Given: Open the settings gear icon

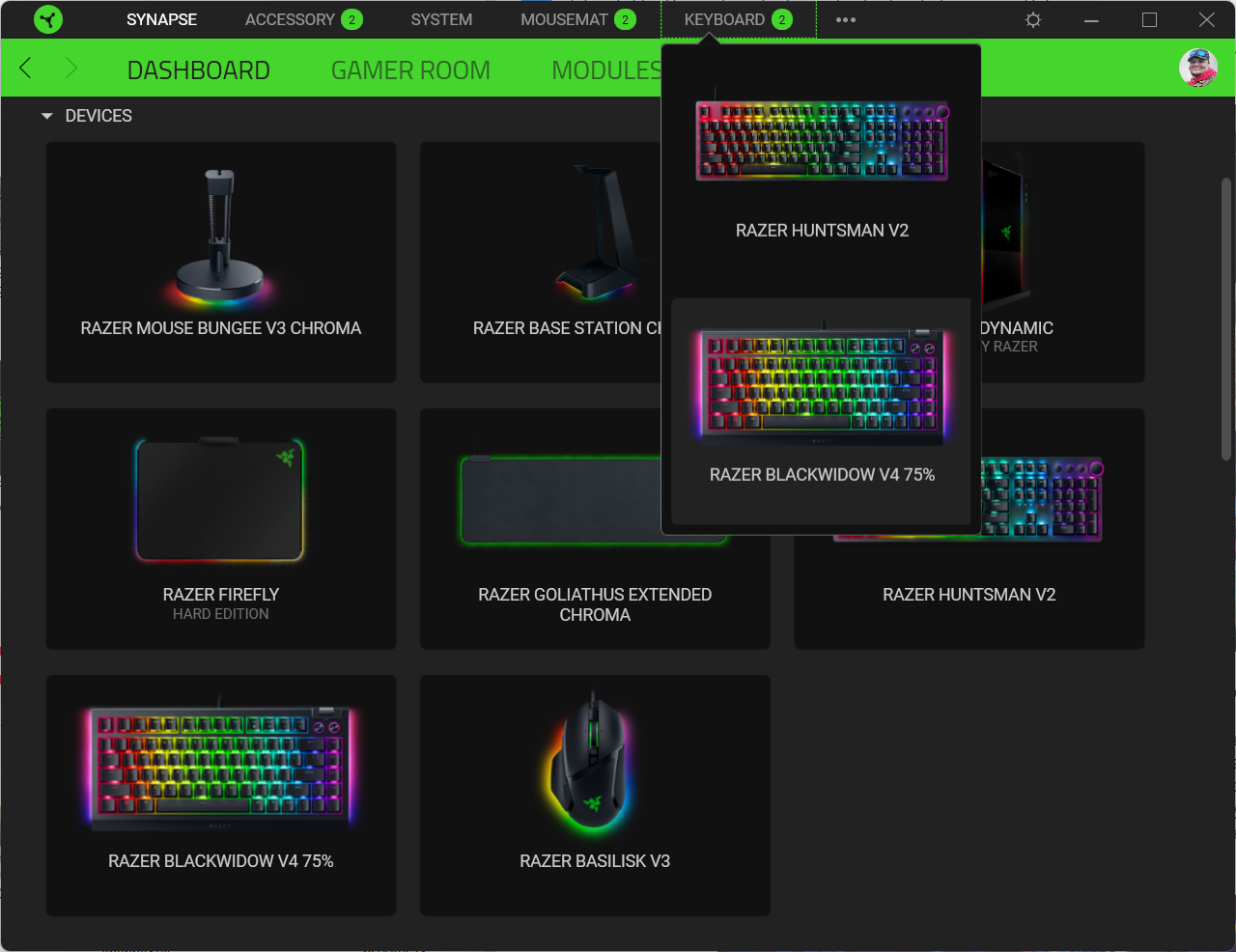Looking at the screenshot, I should point(1033,19).
